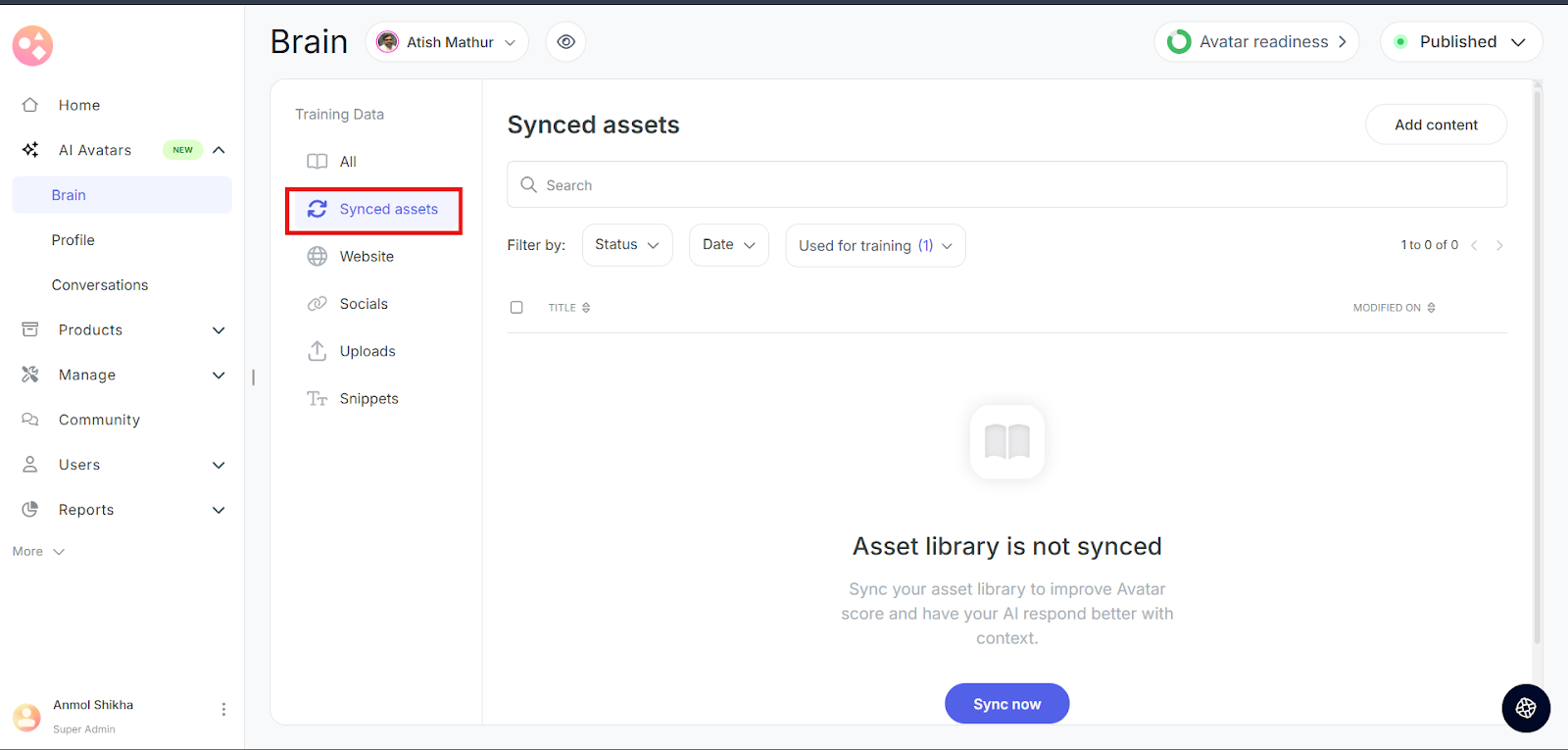Tick the select-all checkbox beside TITLE
This screenshot has height=750, width=1568.
pos(516,308)
